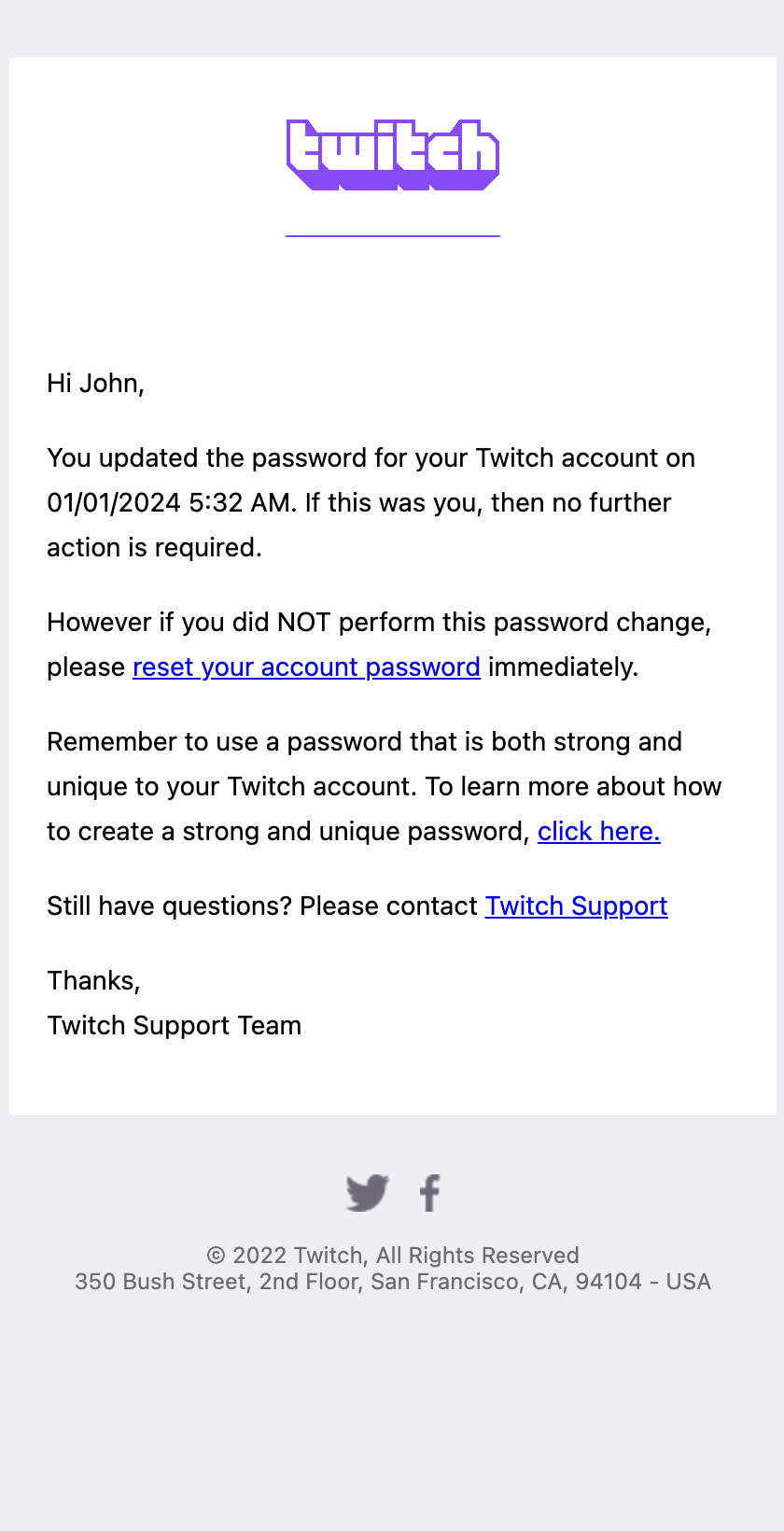
Task: Click the "Twitch Support Team" signature
Action: click(x=174, y=1026)
